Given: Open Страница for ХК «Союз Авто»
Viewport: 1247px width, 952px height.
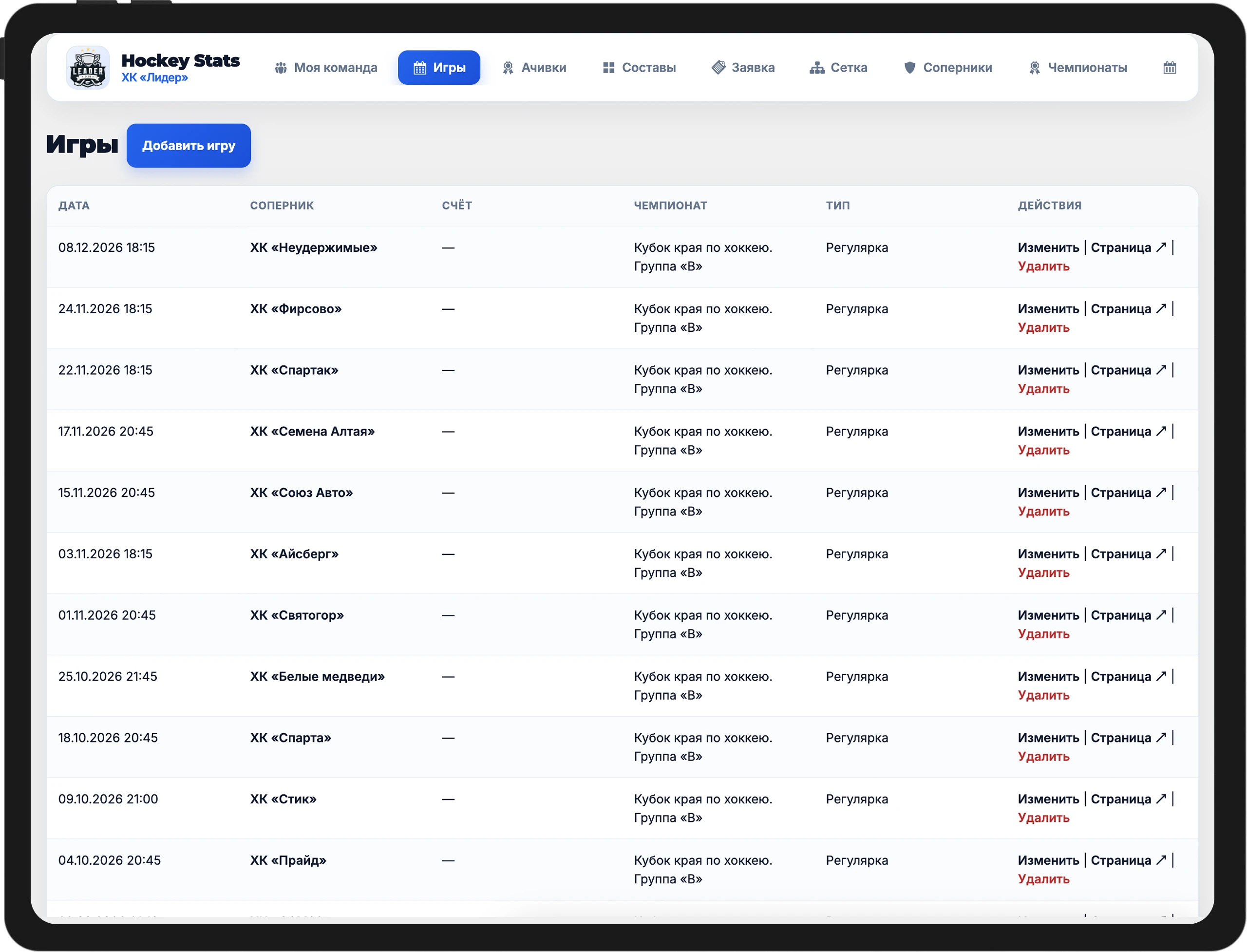Looking at the screenshot, I should [1128, 493].
